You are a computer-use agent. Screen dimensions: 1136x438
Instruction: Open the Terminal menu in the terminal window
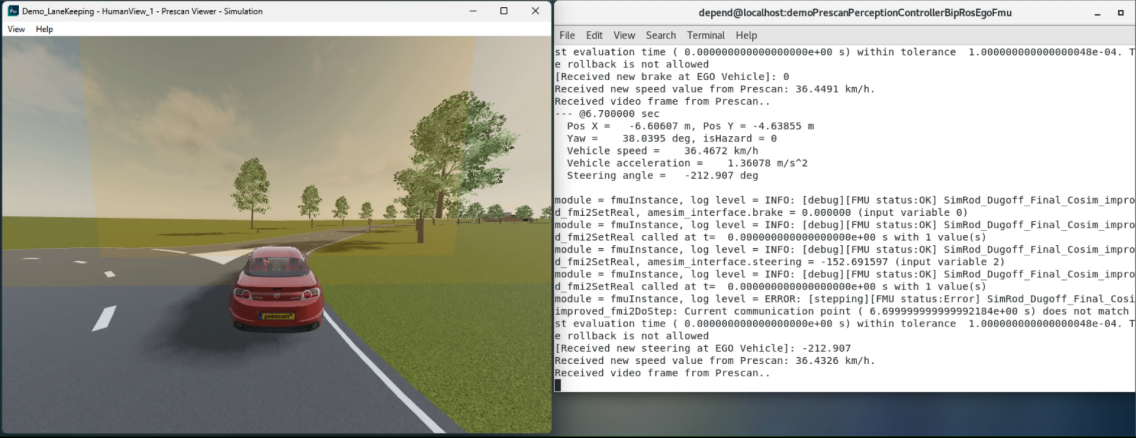click(706, 35)
